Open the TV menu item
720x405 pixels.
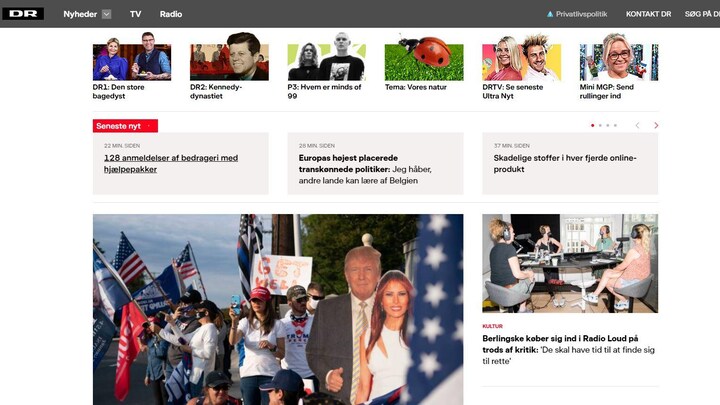click(135, 14)
